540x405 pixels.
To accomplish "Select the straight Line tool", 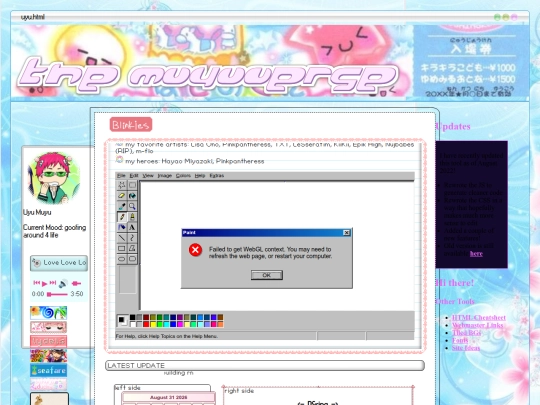I will point(122,238).
